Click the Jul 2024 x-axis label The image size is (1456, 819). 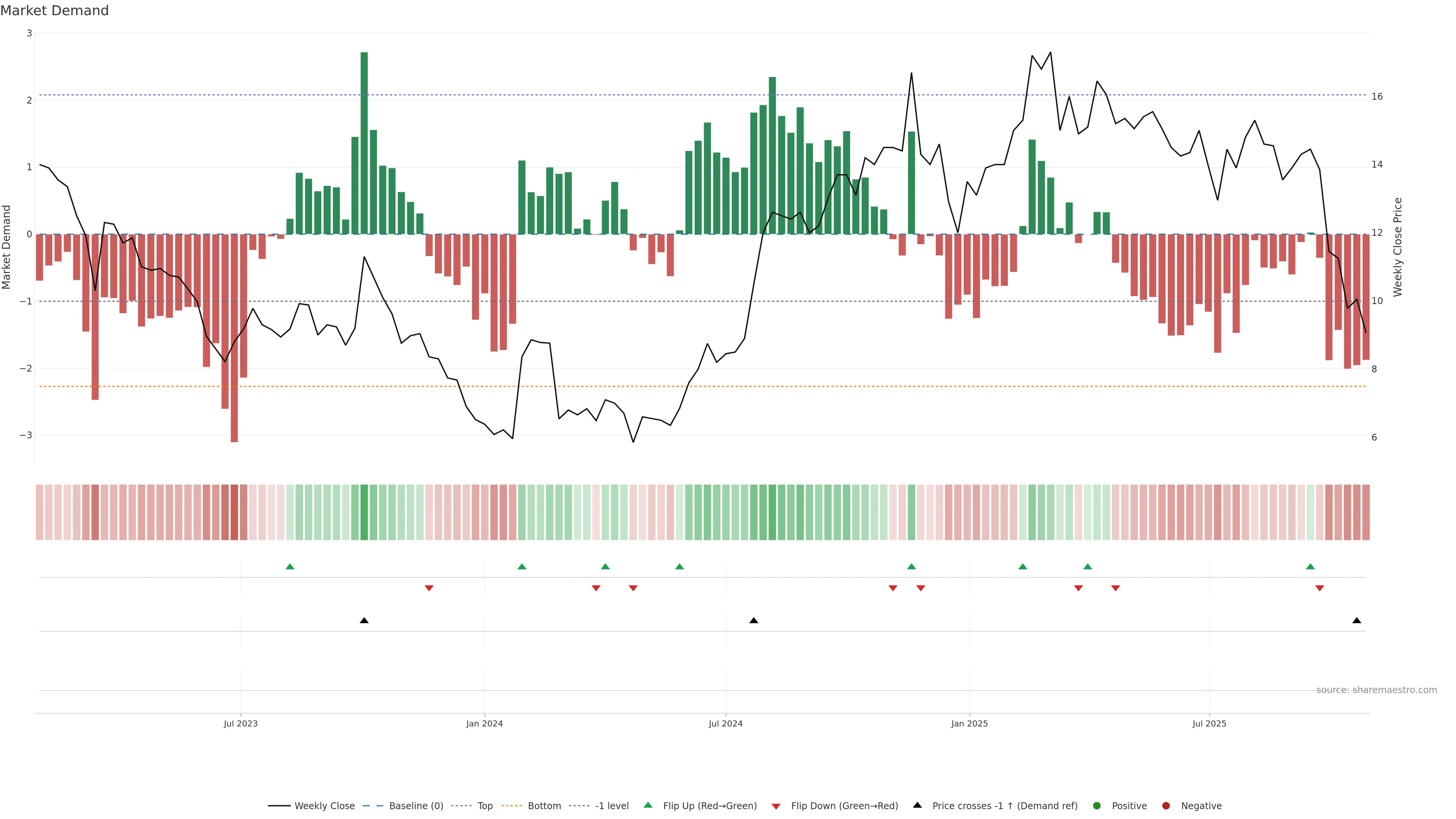coord(726,724)
